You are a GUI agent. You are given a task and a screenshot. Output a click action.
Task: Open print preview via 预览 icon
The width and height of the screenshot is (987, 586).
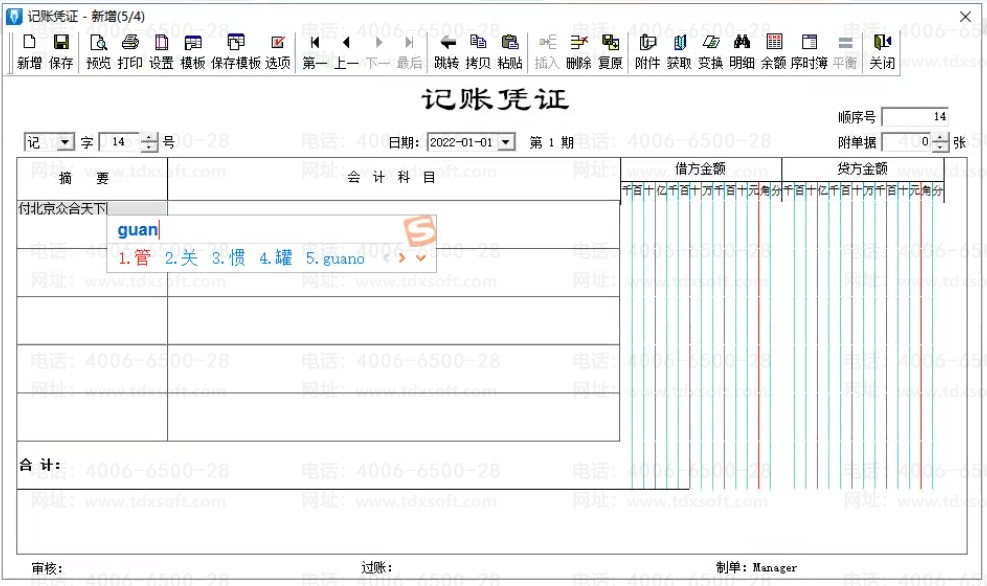click(x=98, y=51)
